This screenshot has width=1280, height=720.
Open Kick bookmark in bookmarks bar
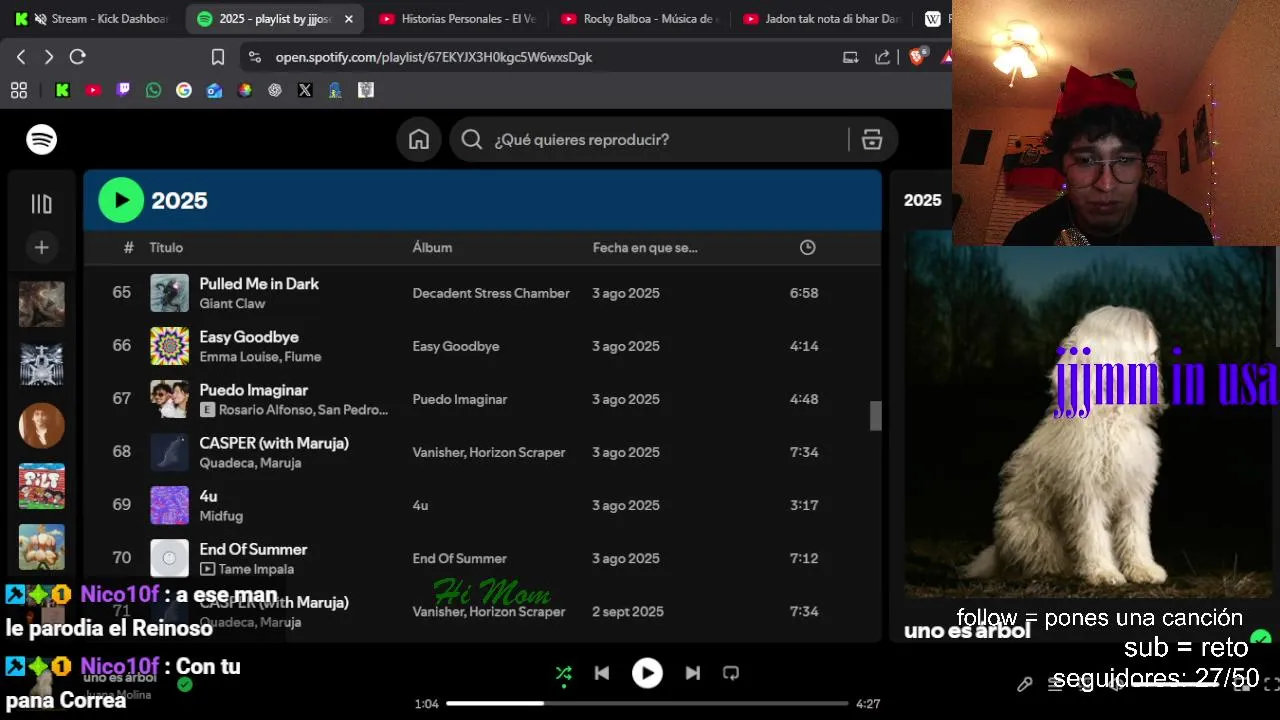62,90
